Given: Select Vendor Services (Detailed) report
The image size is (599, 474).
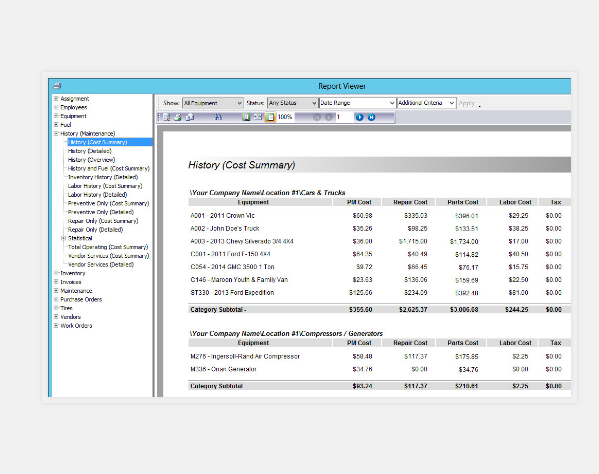Looking at the screenshot, I should pyautogui.click(x=100, y=265).
